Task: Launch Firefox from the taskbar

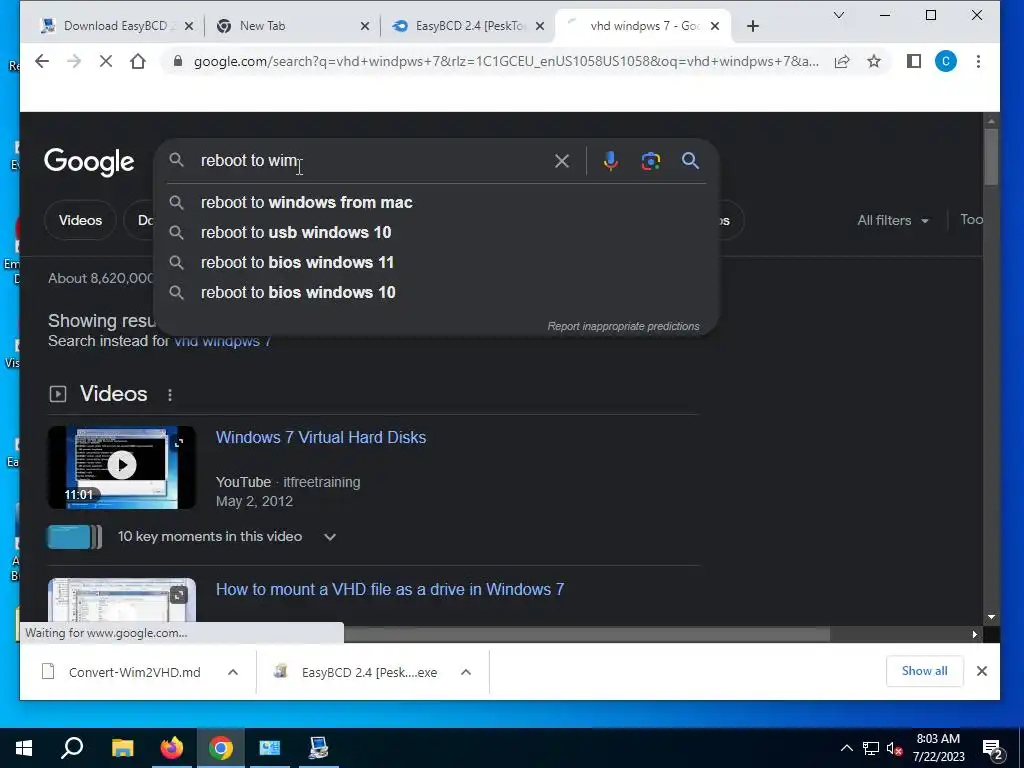Action: pyautogui.click(x=172, y=748)
